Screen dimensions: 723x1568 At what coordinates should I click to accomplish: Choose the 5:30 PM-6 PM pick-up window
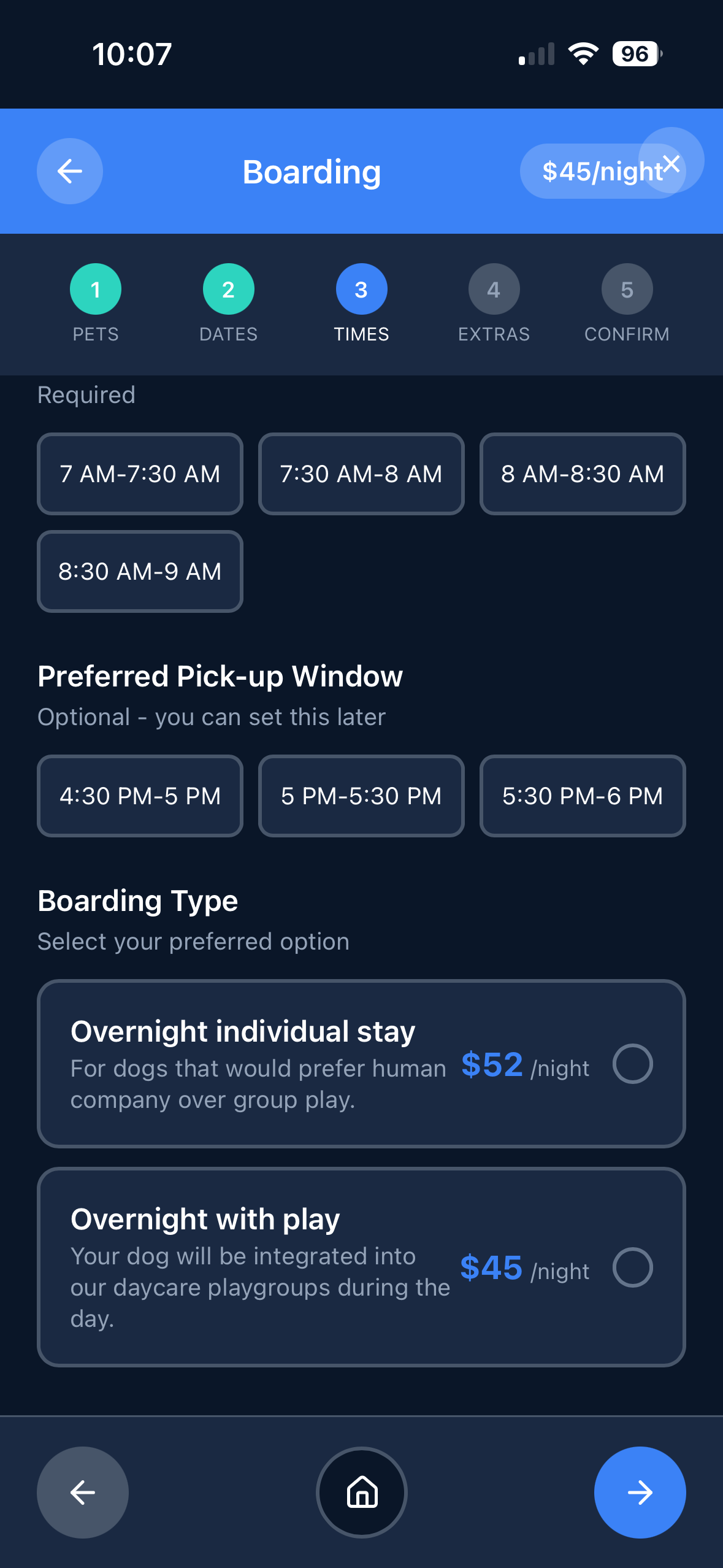coord(583,796)
